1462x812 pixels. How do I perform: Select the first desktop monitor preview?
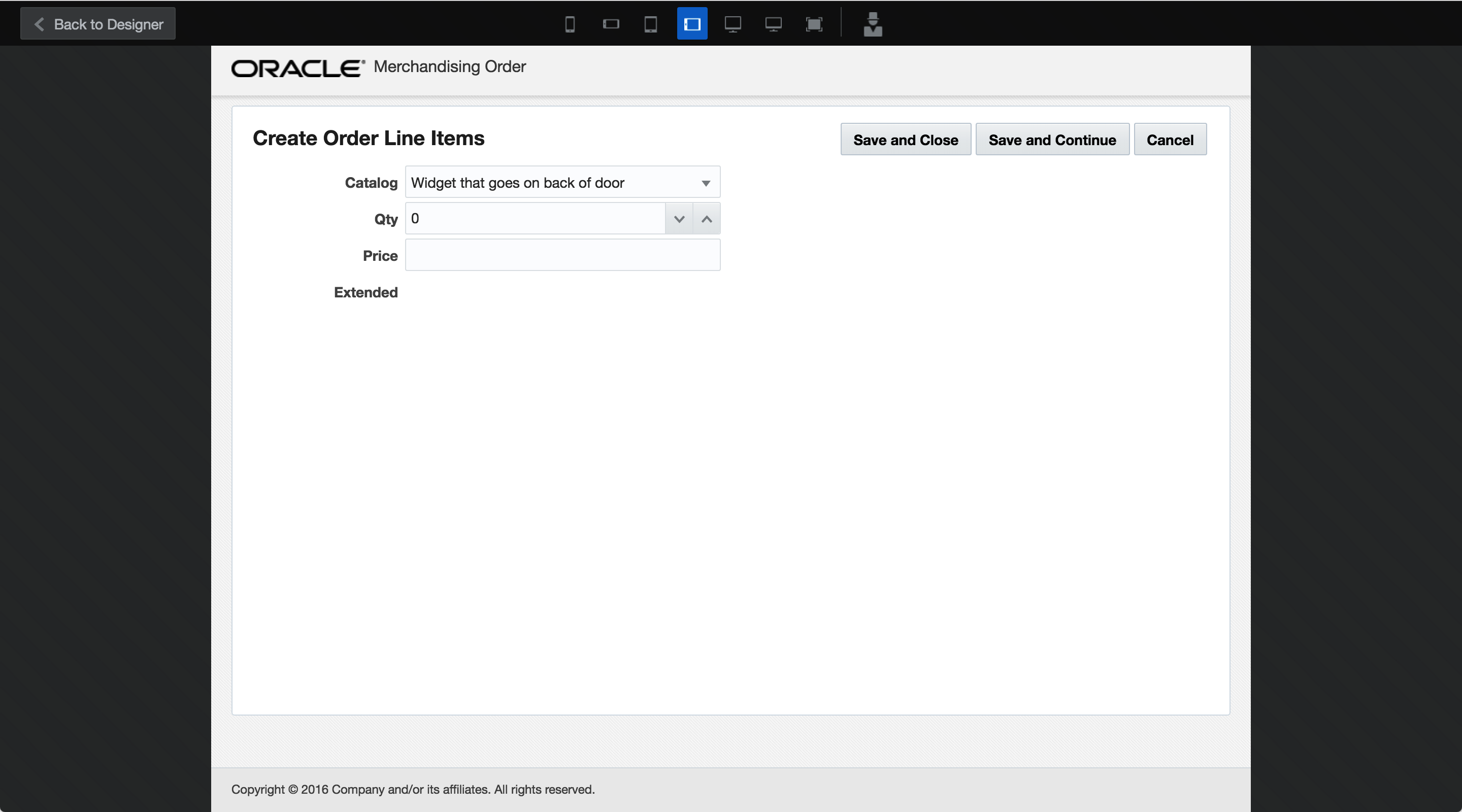pyautogui.click(x=733, y=24)
